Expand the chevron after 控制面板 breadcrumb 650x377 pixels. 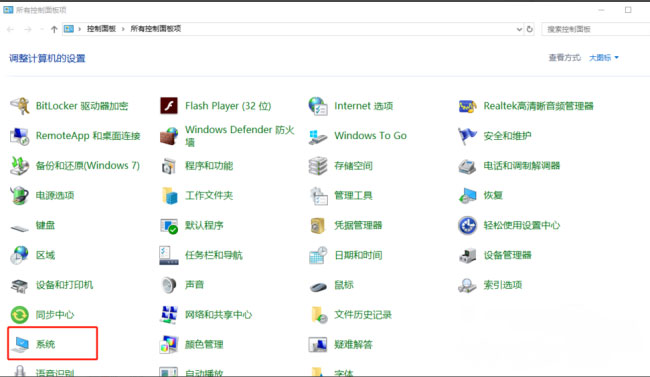click(x=123, y=29)
